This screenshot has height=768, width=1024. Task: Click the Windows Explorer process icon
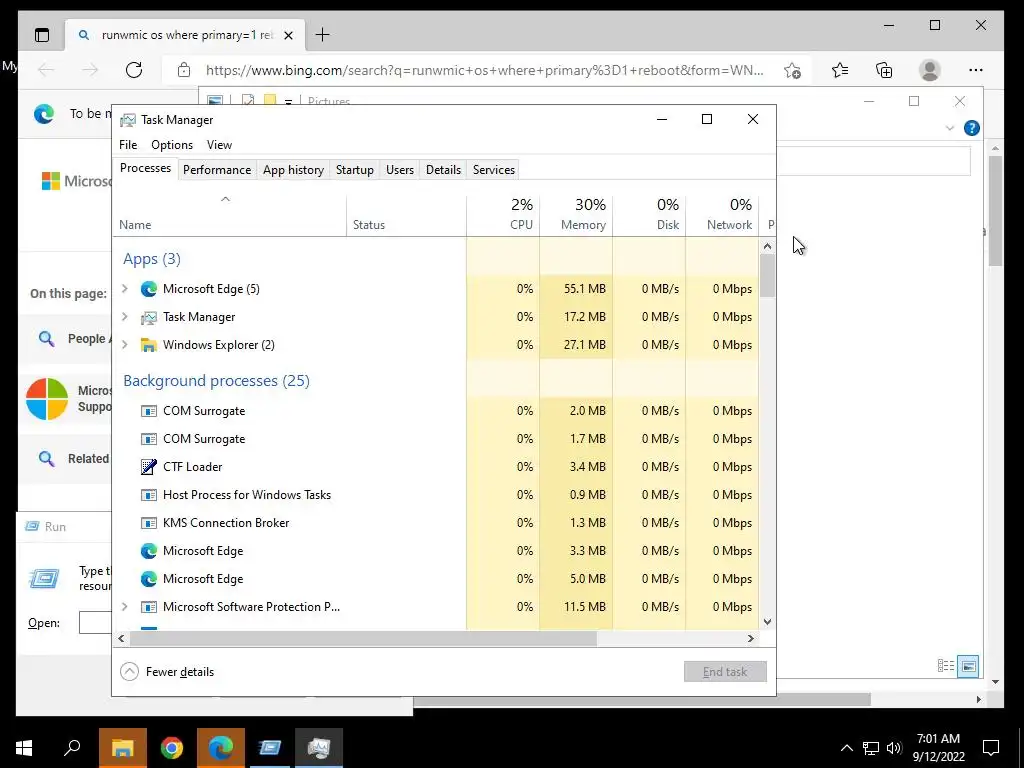[148, 345]
